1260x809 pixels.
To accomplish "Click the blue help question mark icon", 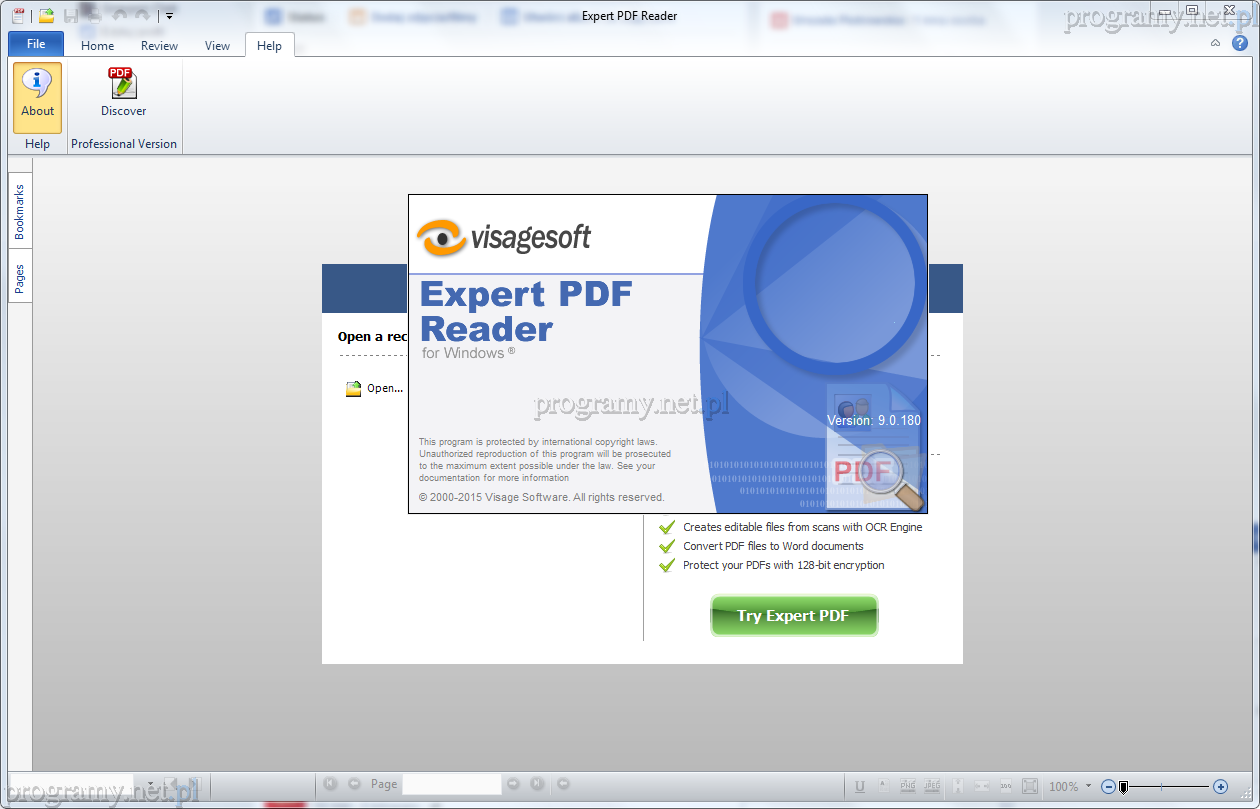I will [1240, 43].
